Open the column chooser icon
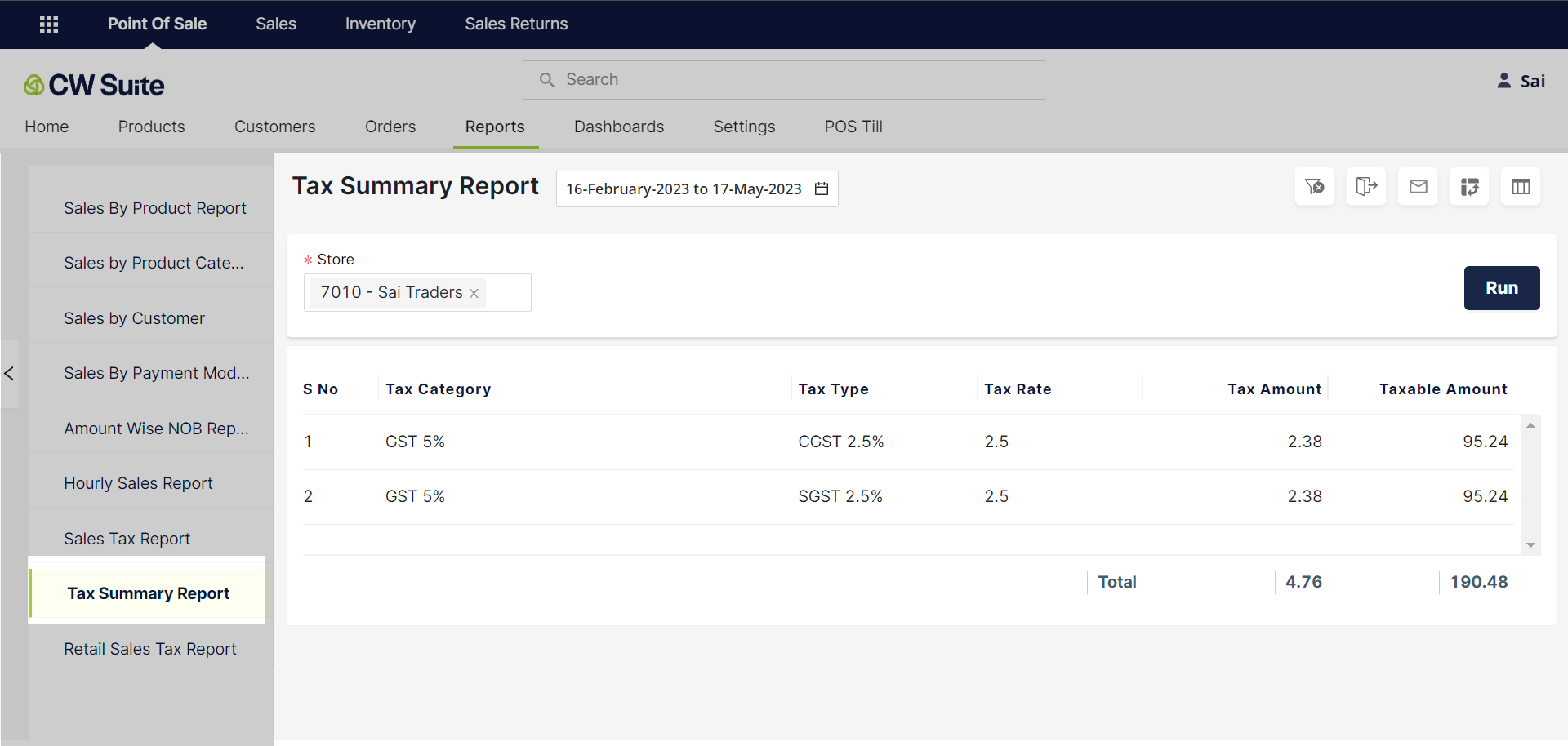Image resolution: width=1568 pixels, height=746 pixels. (1521, 187)
